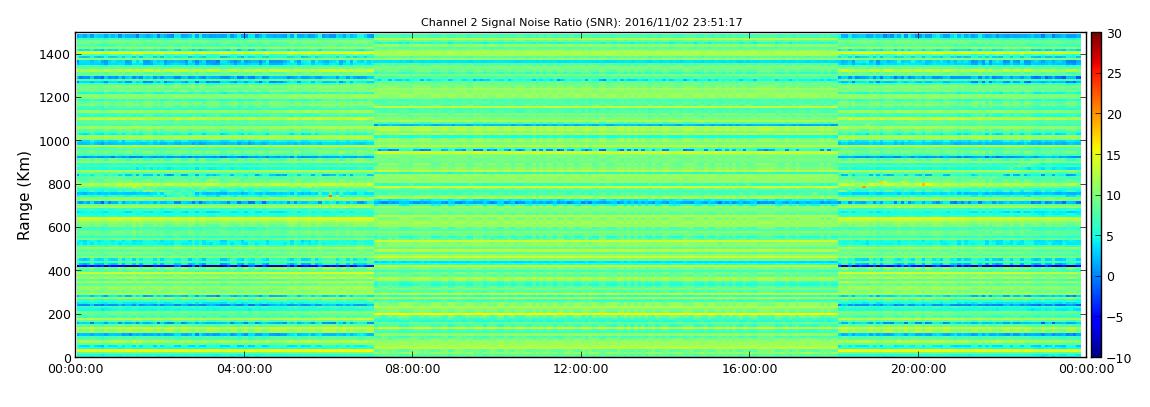This screenshot has height=407, width=1150.
Task: Click the 'Range (Km)' y-axis label
Action: (24, 196)
